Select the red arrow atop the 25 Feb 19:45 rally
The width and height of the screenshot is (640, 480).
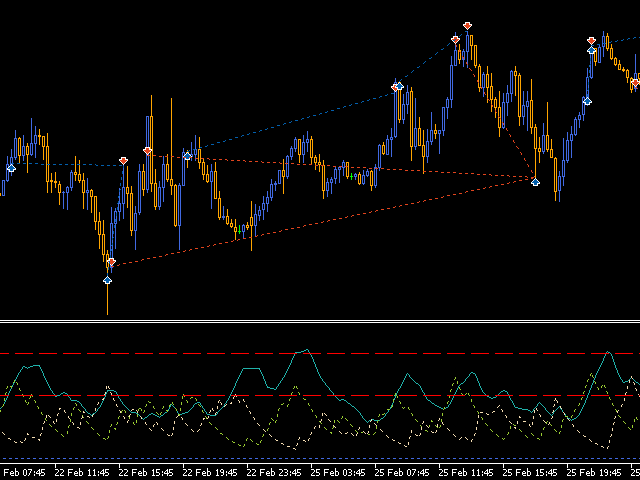[591, 41]
